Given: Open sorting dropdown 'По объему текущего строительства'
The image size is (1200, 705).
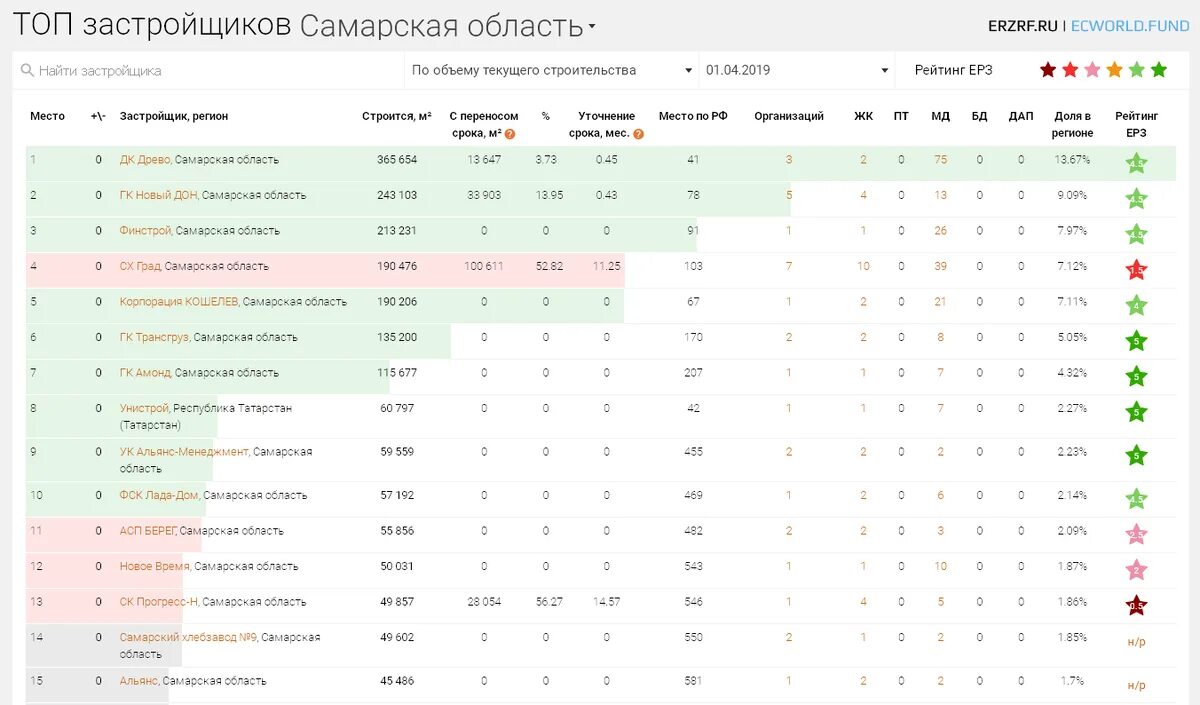Looking at the screenshot, I should pyautogui.click(x=553, y=70).
